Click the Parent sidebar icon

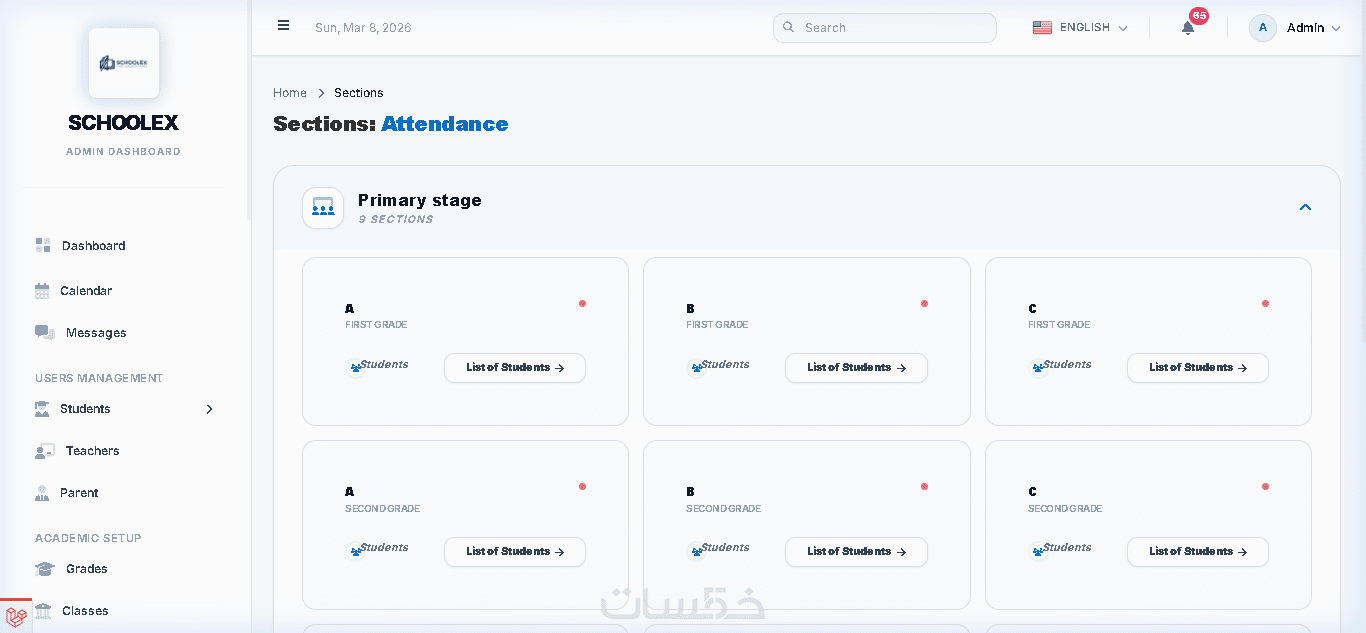42,493
